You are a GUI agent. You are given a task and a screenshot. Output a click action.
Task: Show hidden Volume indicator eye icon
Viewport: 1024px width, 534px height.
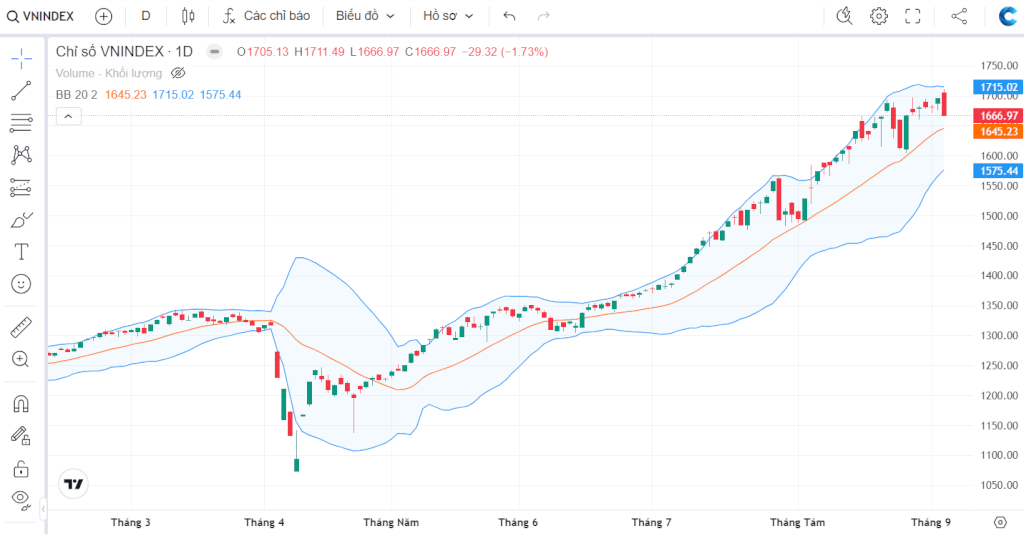click(178, 73)
